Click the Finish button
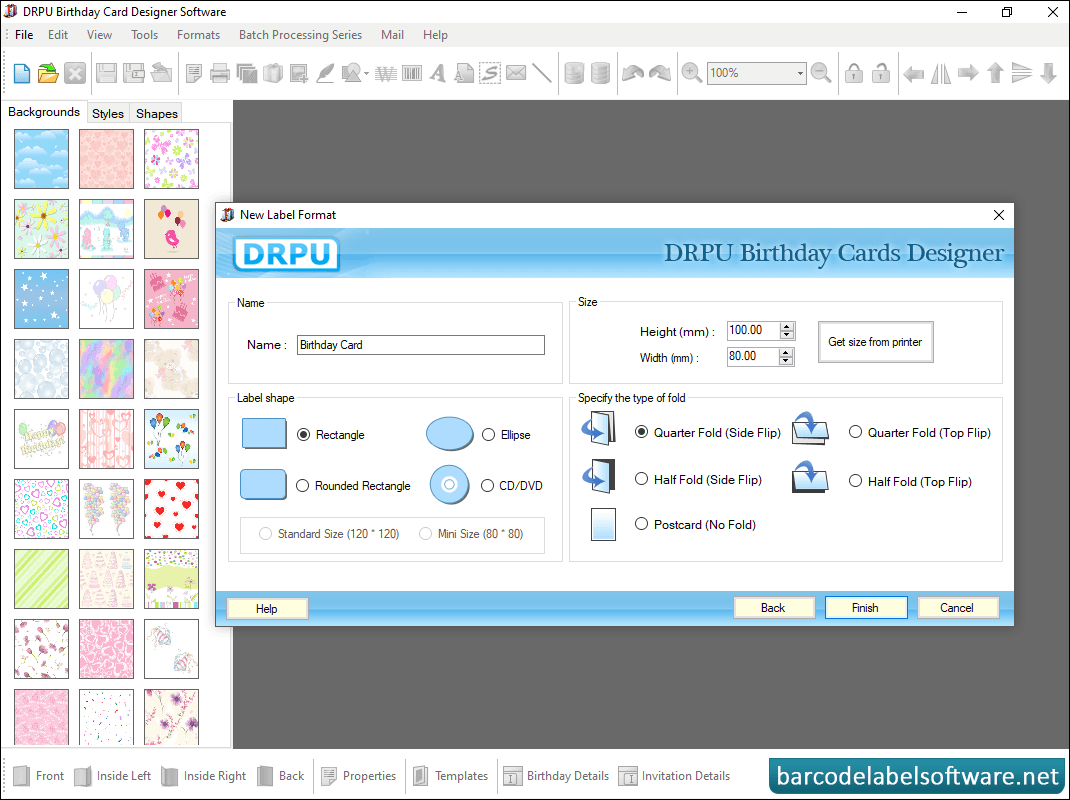The height and width of the screenshot is (800, 1070). [866, 608]
